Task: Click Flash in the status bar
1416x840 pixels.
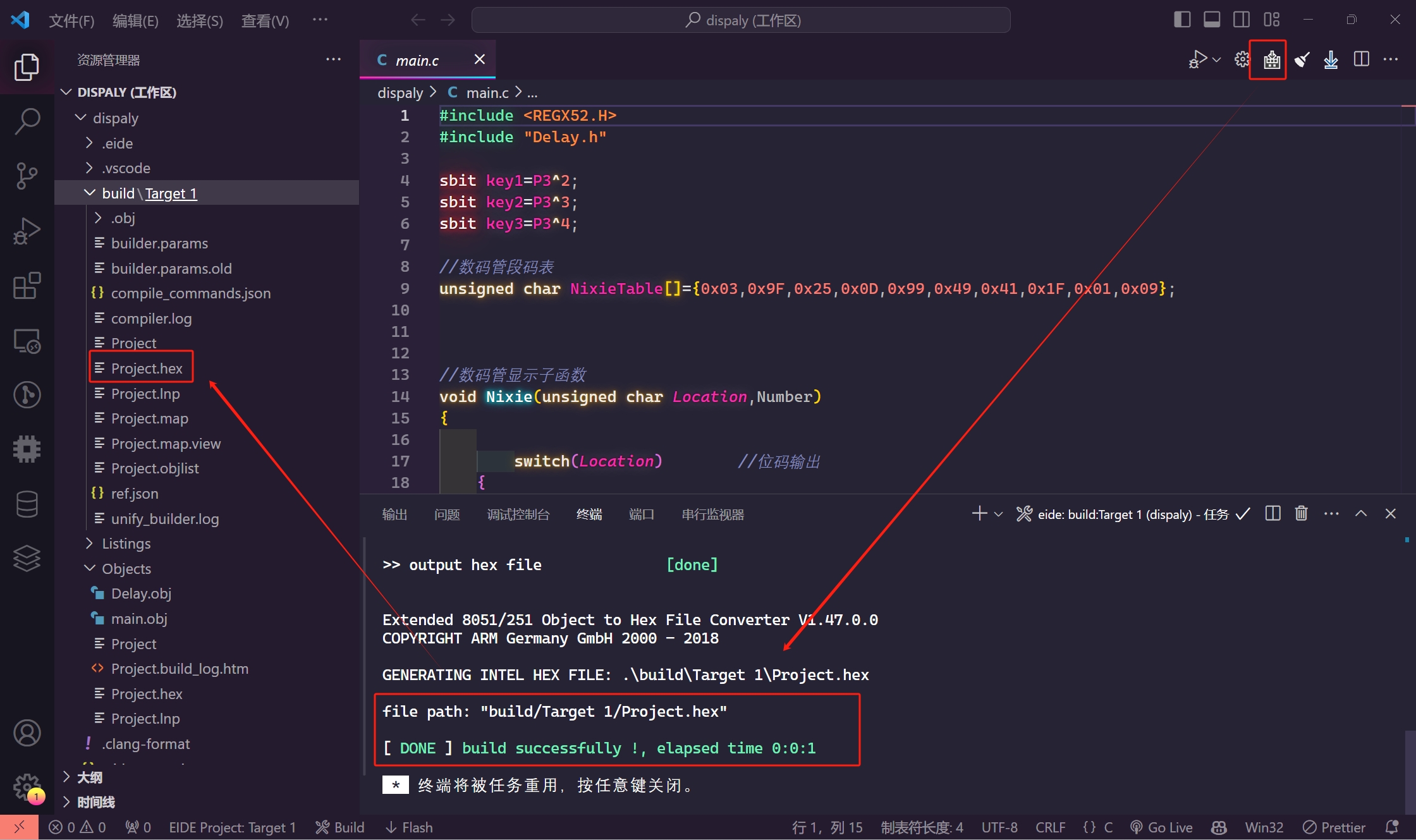Action: tap(410, 827)
